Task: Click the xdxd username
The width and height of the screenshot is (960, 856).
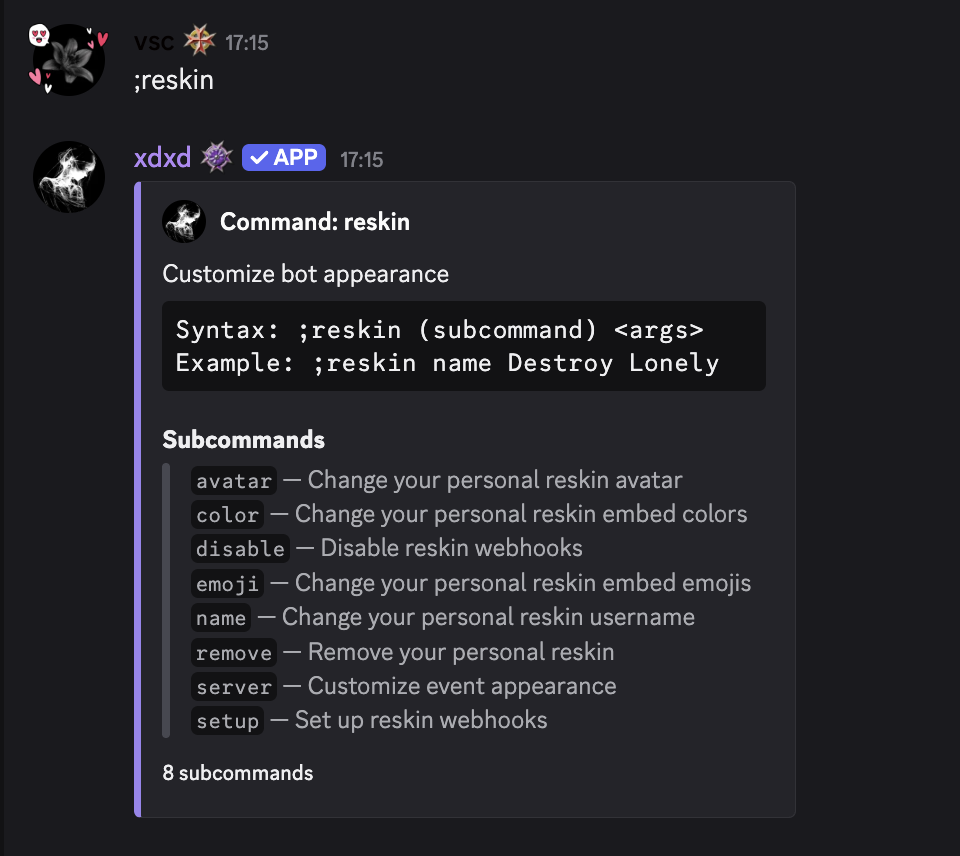Action: coord(162,158)
